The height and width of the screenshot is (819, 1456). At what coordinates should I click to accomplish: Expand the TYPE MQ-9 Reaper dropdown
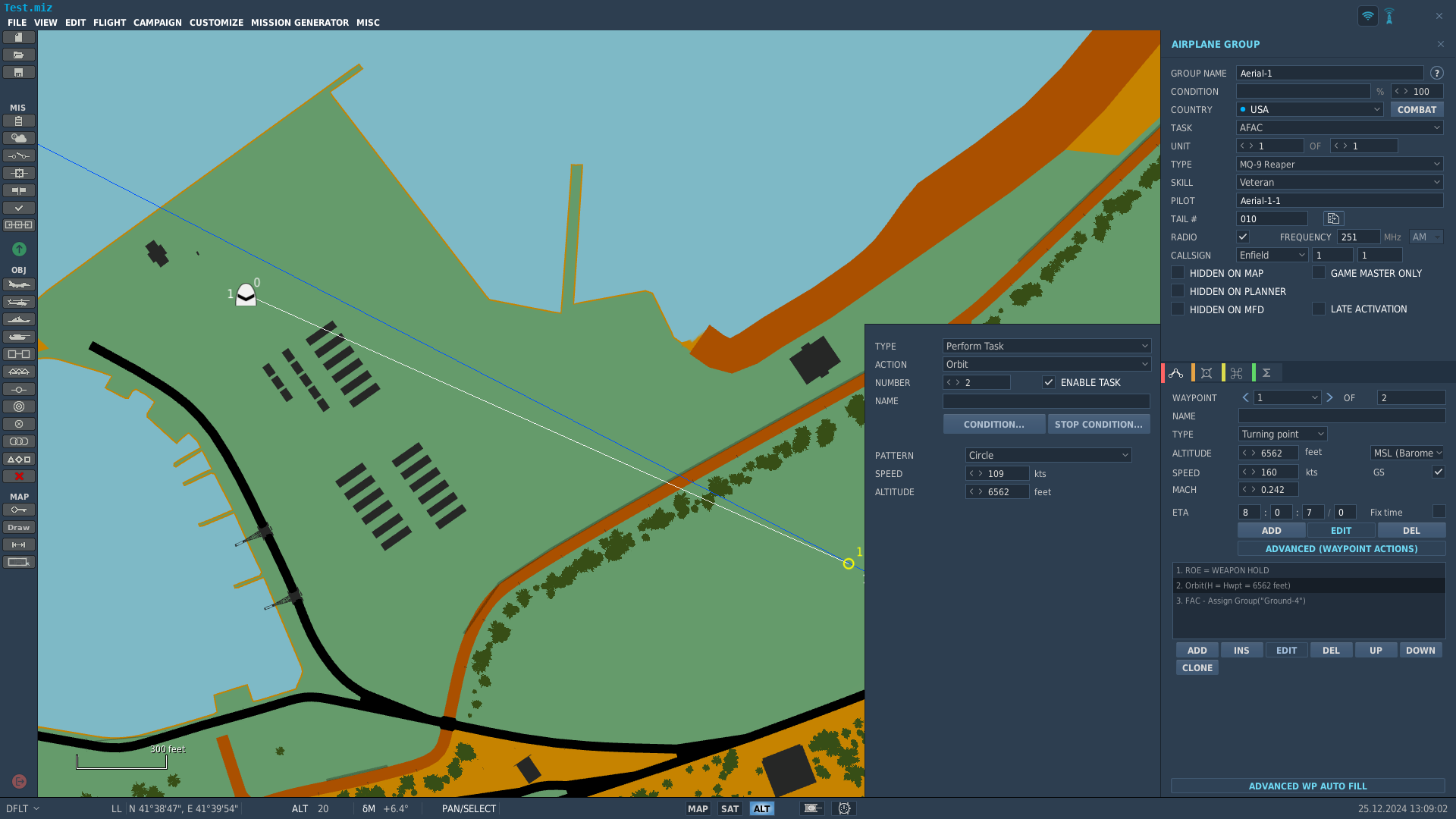pyautogui.click(x=1340, y=164)
